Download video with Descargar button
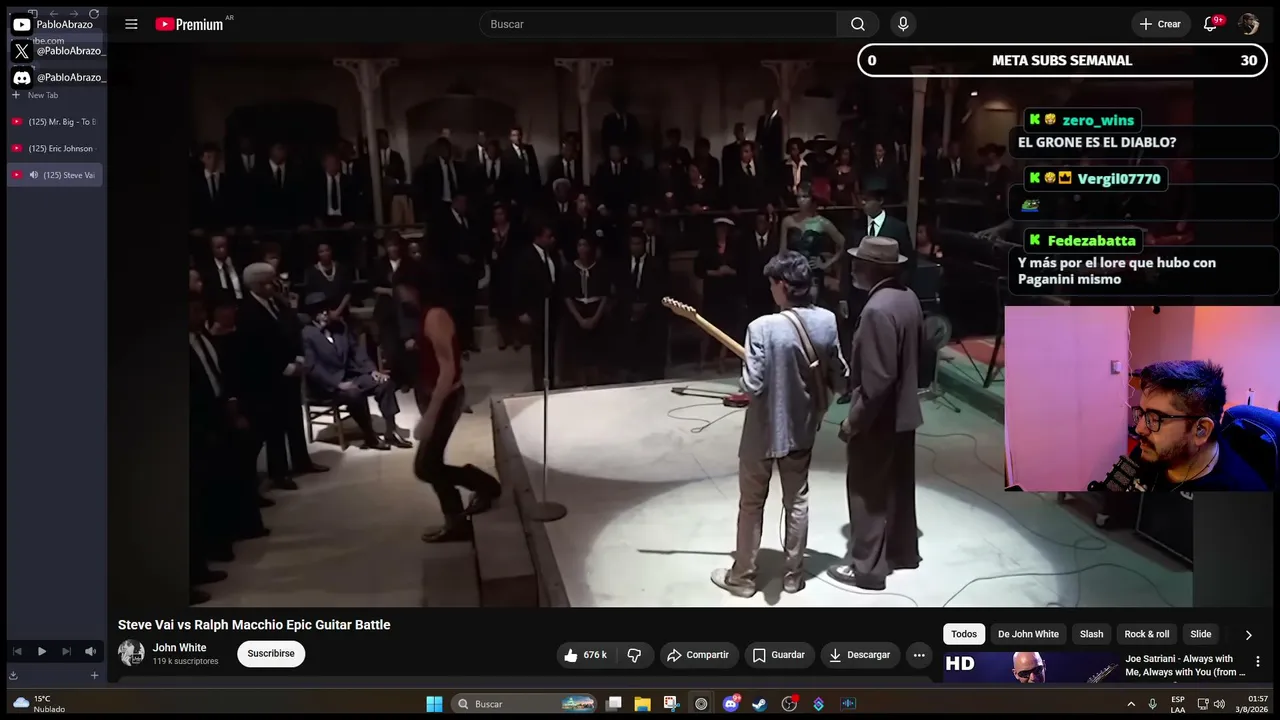The width and height of the screenshot is (1280, 720). click(x=860, y=655)
